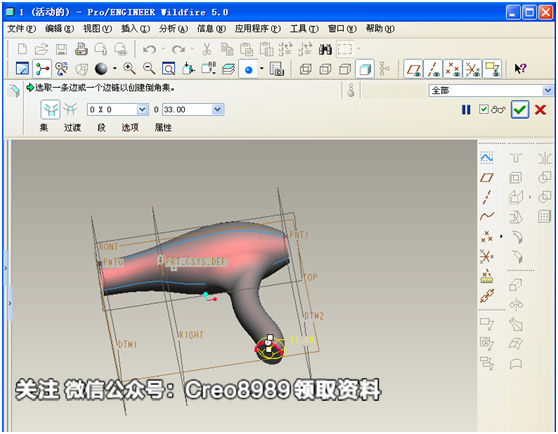Redo the last undone action
Screen dimensions: 558x434
[x=178, y=49]
